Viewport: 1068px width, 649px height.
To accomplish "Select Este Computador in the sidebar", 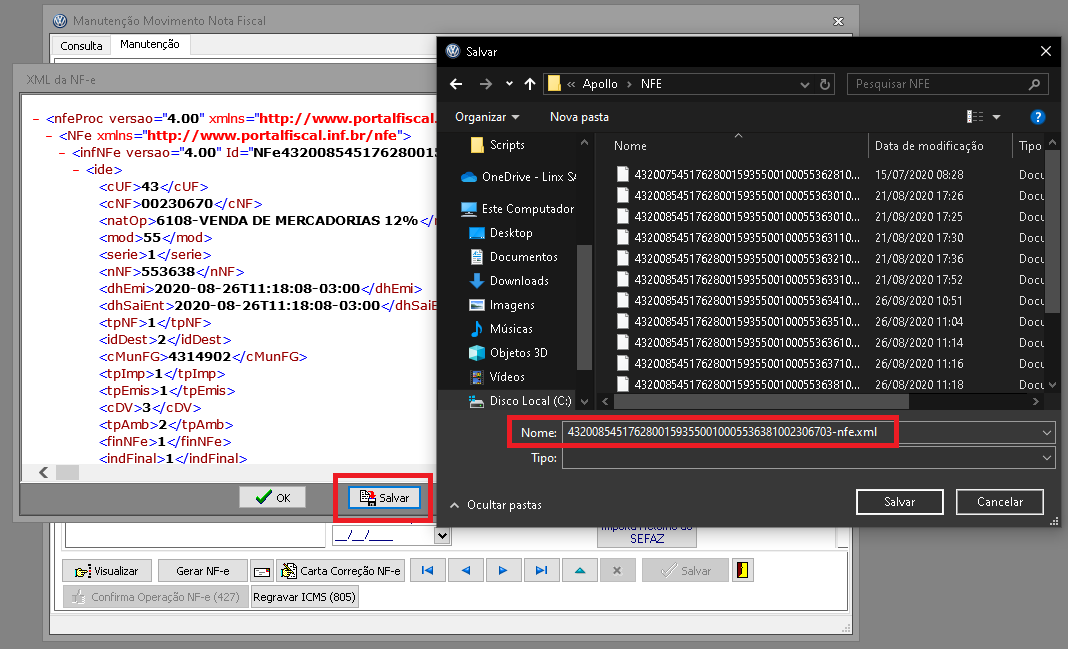I will pos(518,209).
